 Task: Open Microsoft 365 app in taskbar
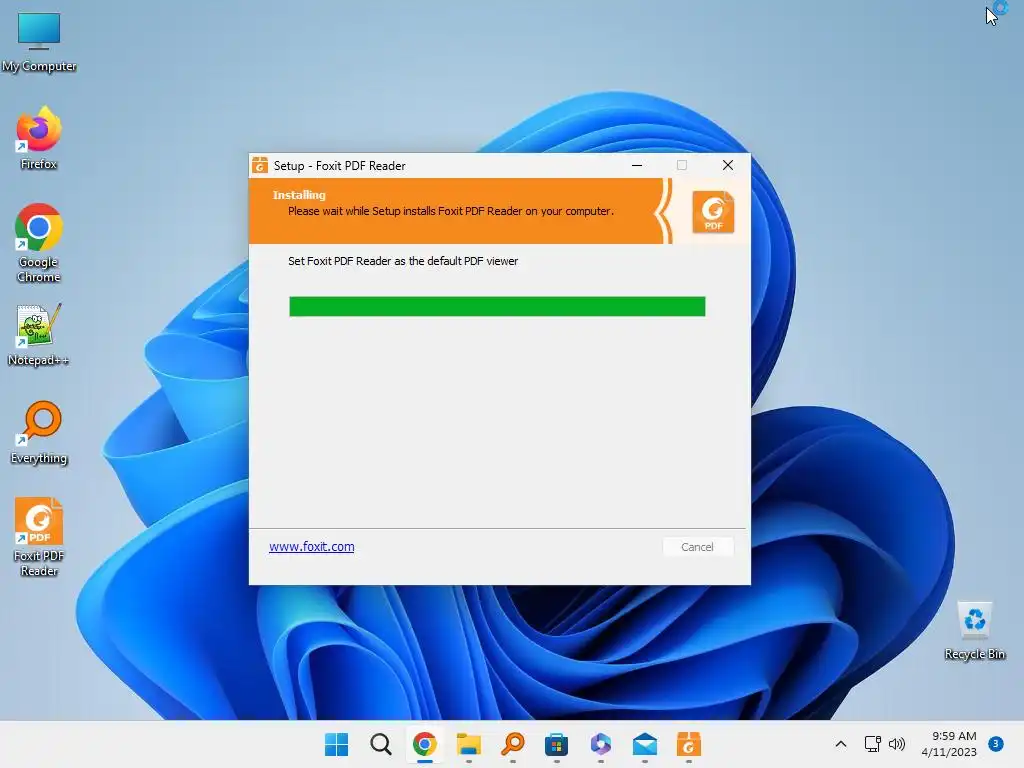(601, 744)
